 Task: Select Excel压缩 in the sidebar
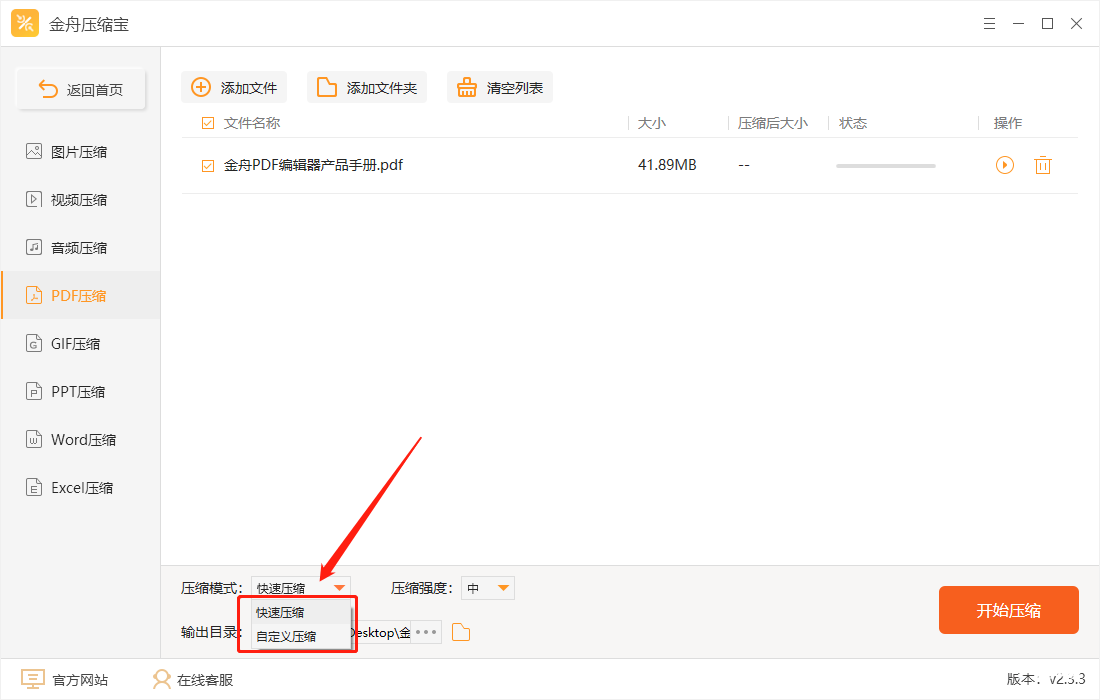[80, 487]
